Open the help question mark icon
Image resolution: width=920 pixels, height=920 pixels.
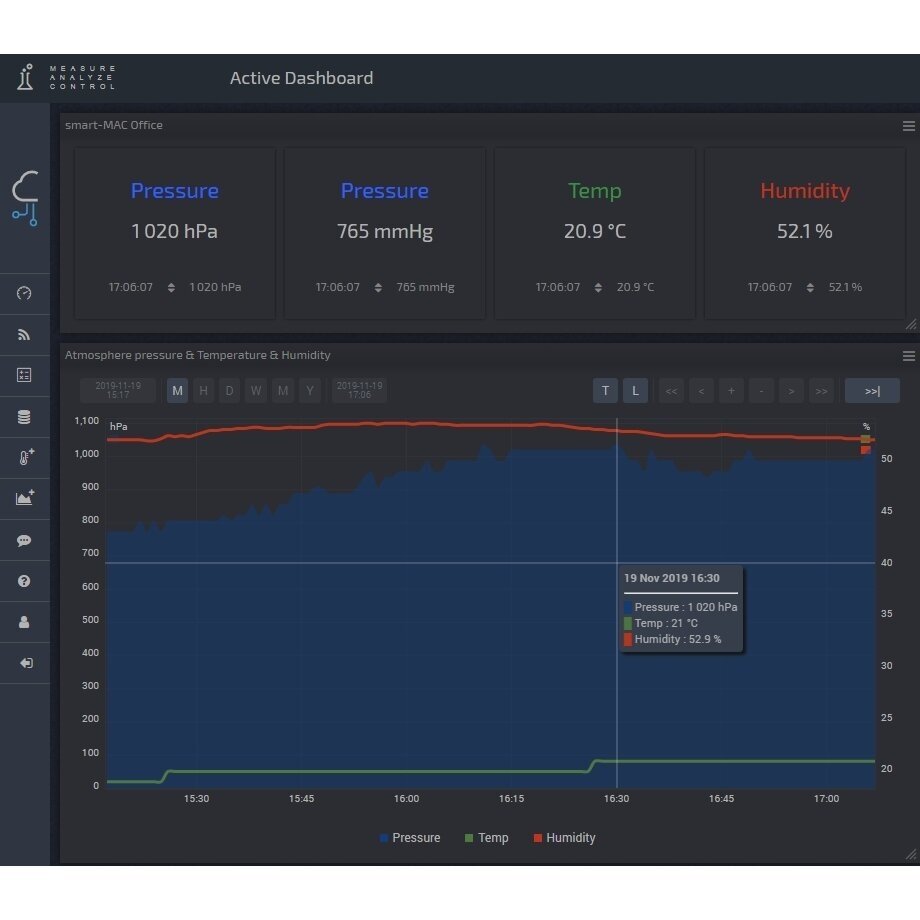pos(24,581)
